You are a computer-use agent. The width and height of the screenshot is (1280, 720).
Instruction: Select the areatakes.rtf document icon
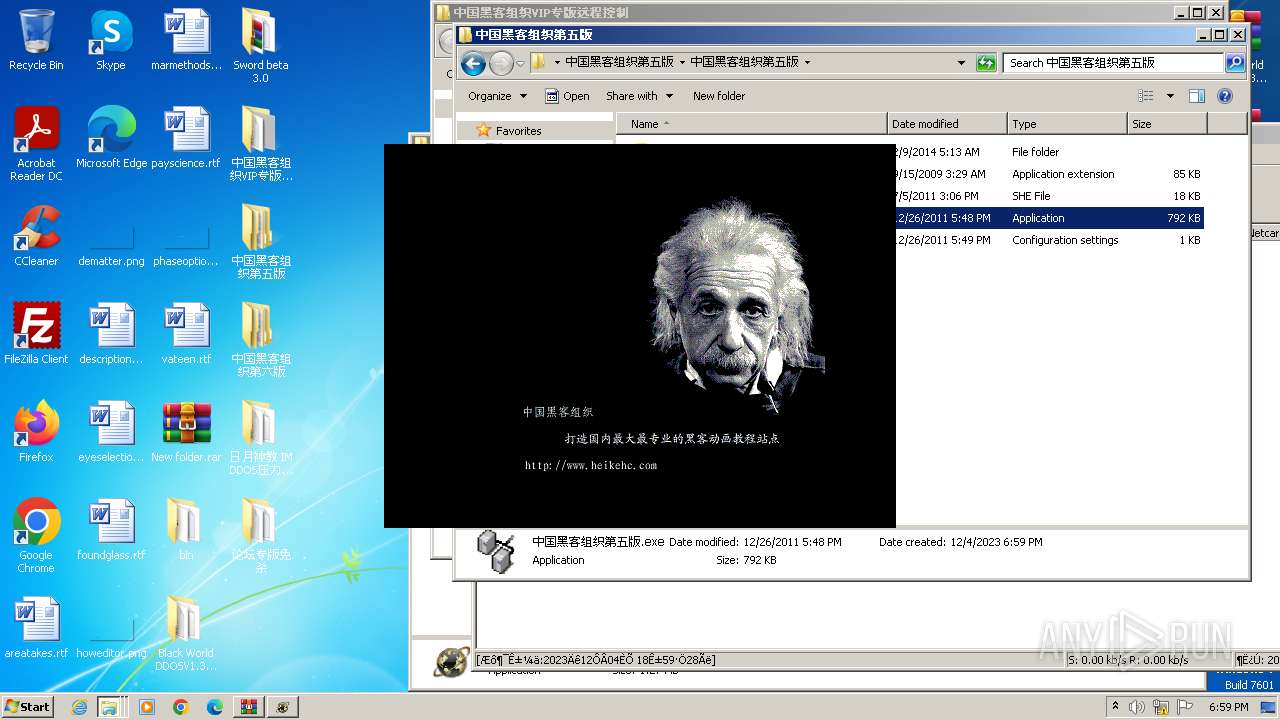(36, 628)
